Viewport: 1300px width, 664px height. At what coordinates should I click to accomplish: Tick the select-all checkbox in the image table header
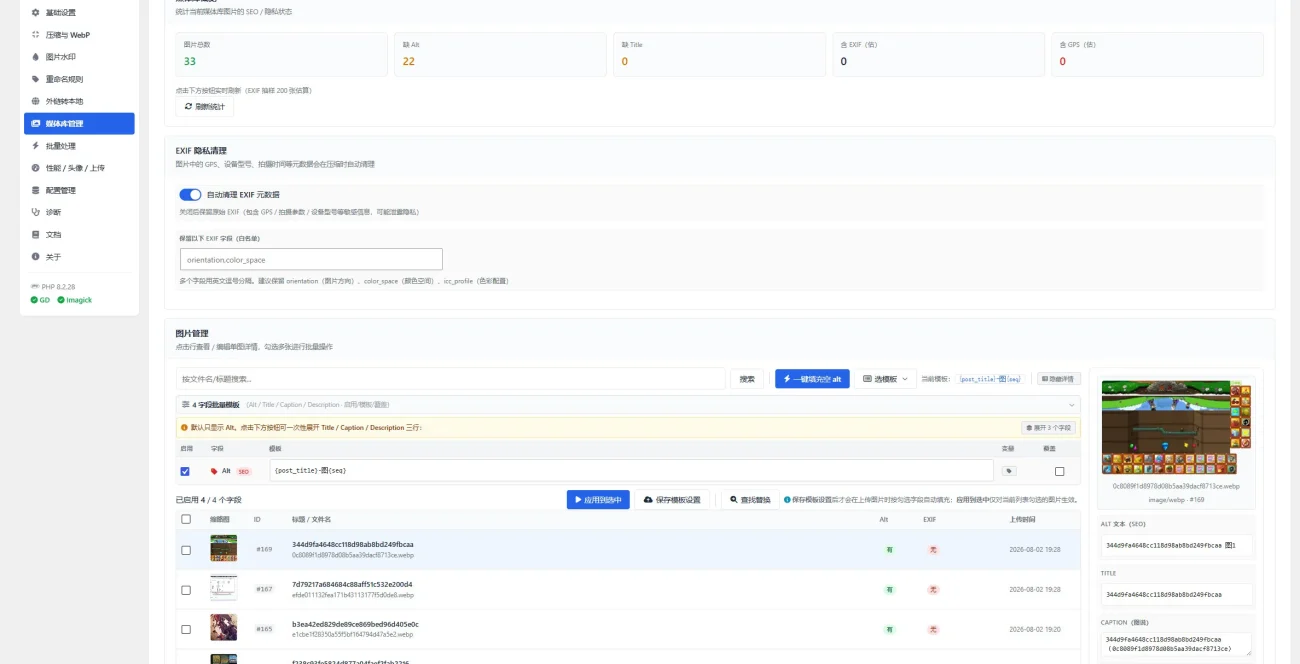pos(186,519)
